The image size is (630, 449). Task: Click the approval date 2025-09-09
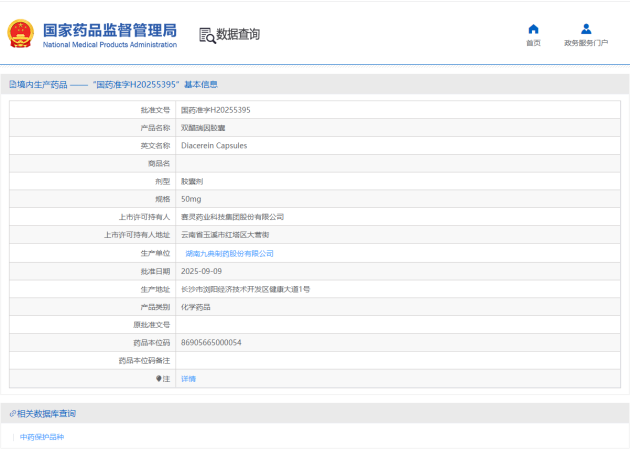click(201, 271)
